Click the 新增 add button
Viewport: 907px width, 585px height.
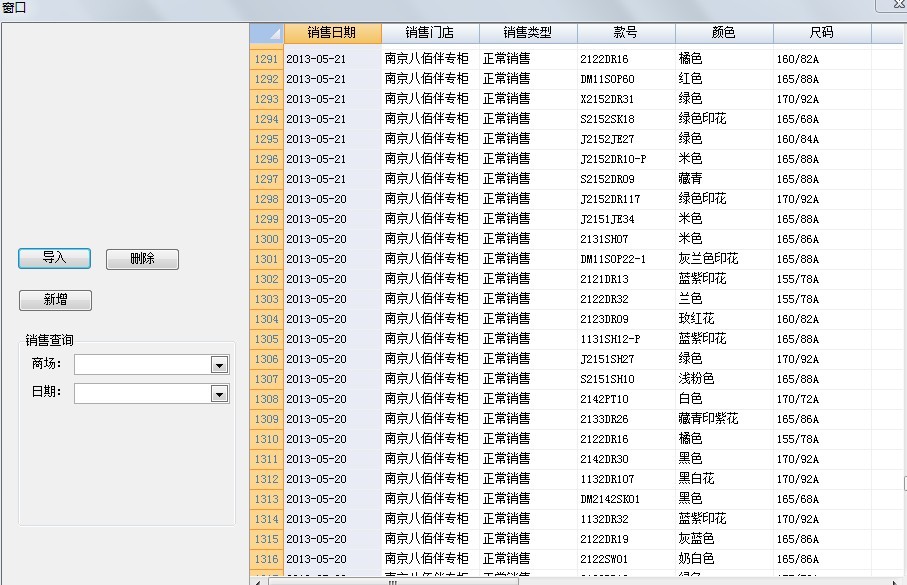point(55,300)
